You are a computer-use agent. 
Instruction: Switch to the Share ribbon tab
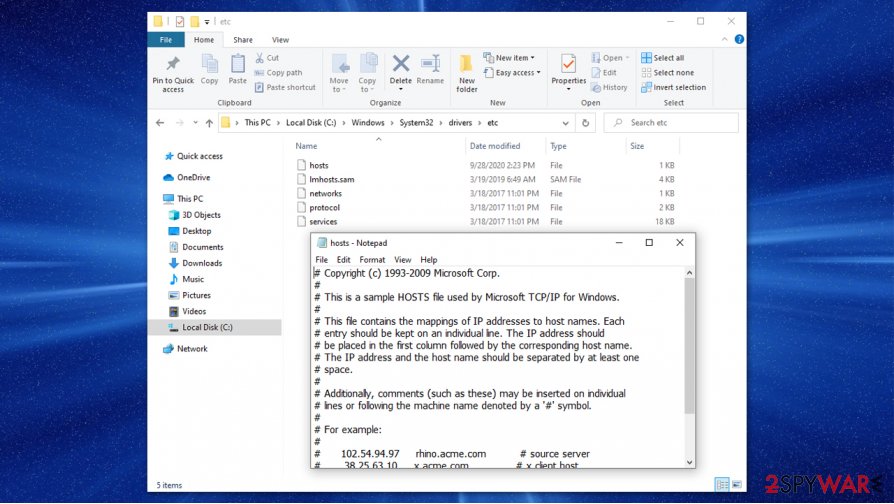[243, 39]
